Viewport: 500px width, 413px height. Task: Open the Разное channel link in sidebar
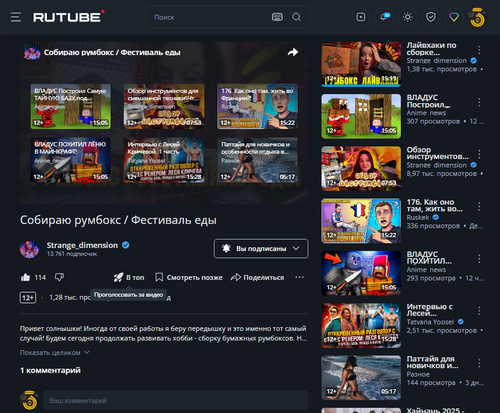tap(418, 374)
